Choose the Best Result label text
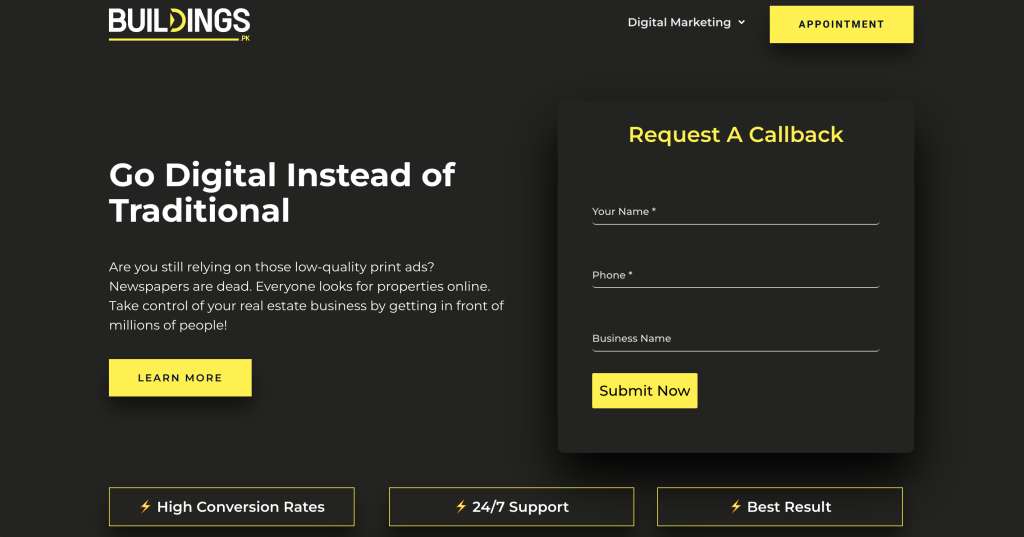 click(789, 507)
